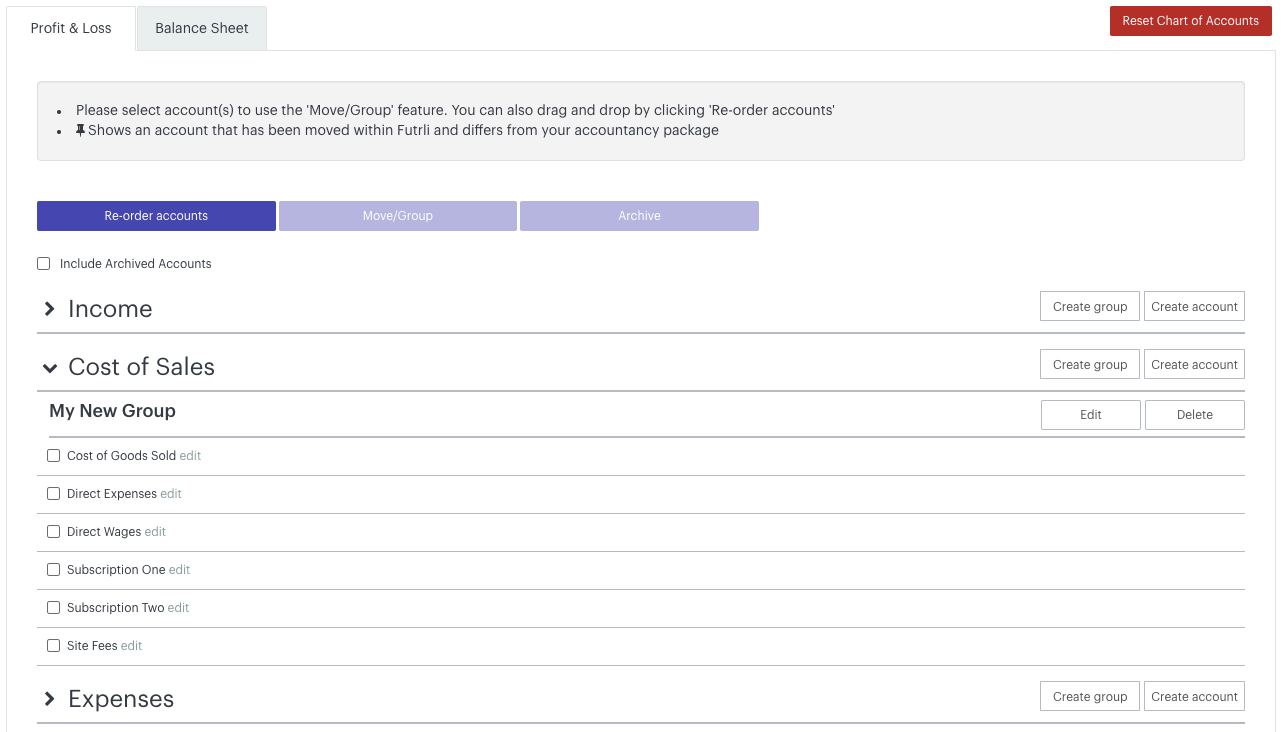Click the My New Group title

point(112,411)
